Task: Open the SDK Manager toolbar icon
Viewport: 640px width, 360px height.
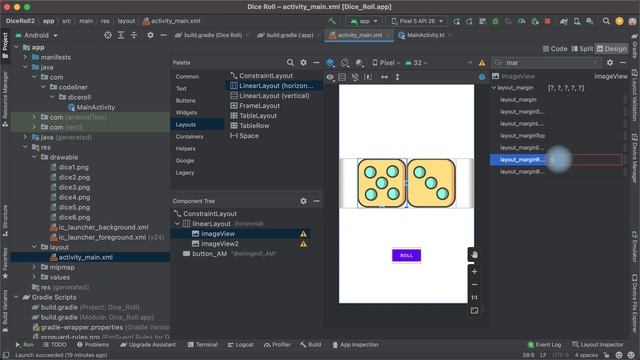Action: (590, 21)
